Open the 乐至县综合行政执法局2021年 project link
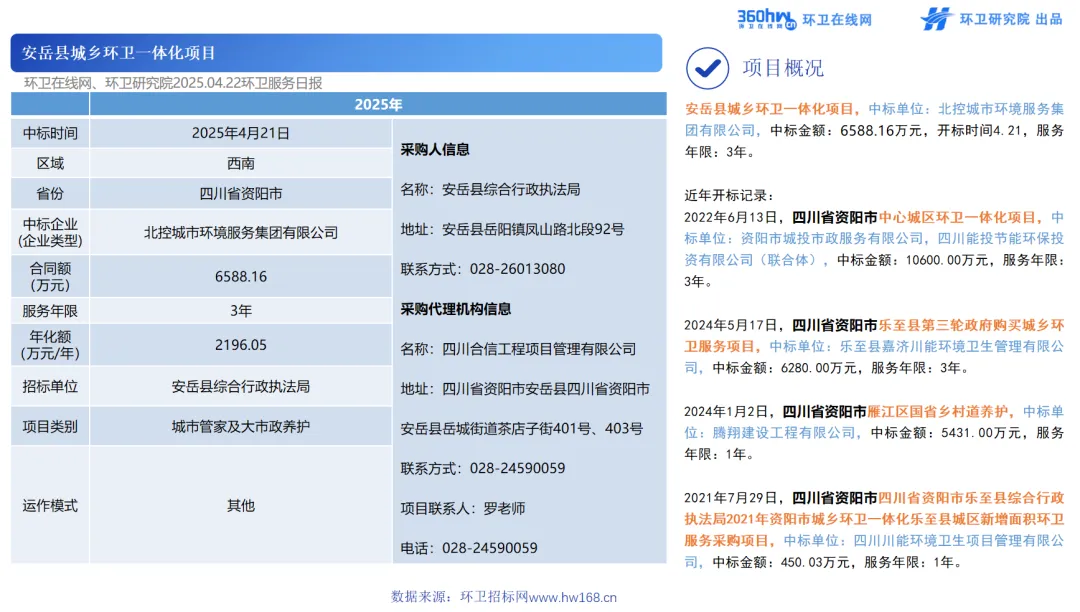 (875, 519)
